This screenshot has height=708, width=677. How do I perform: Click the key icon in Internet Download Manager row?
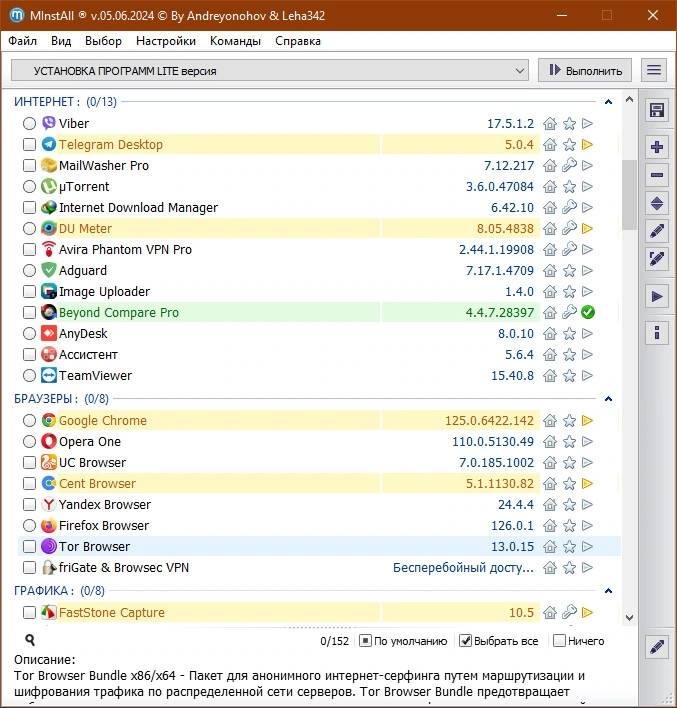click(569, 207)
